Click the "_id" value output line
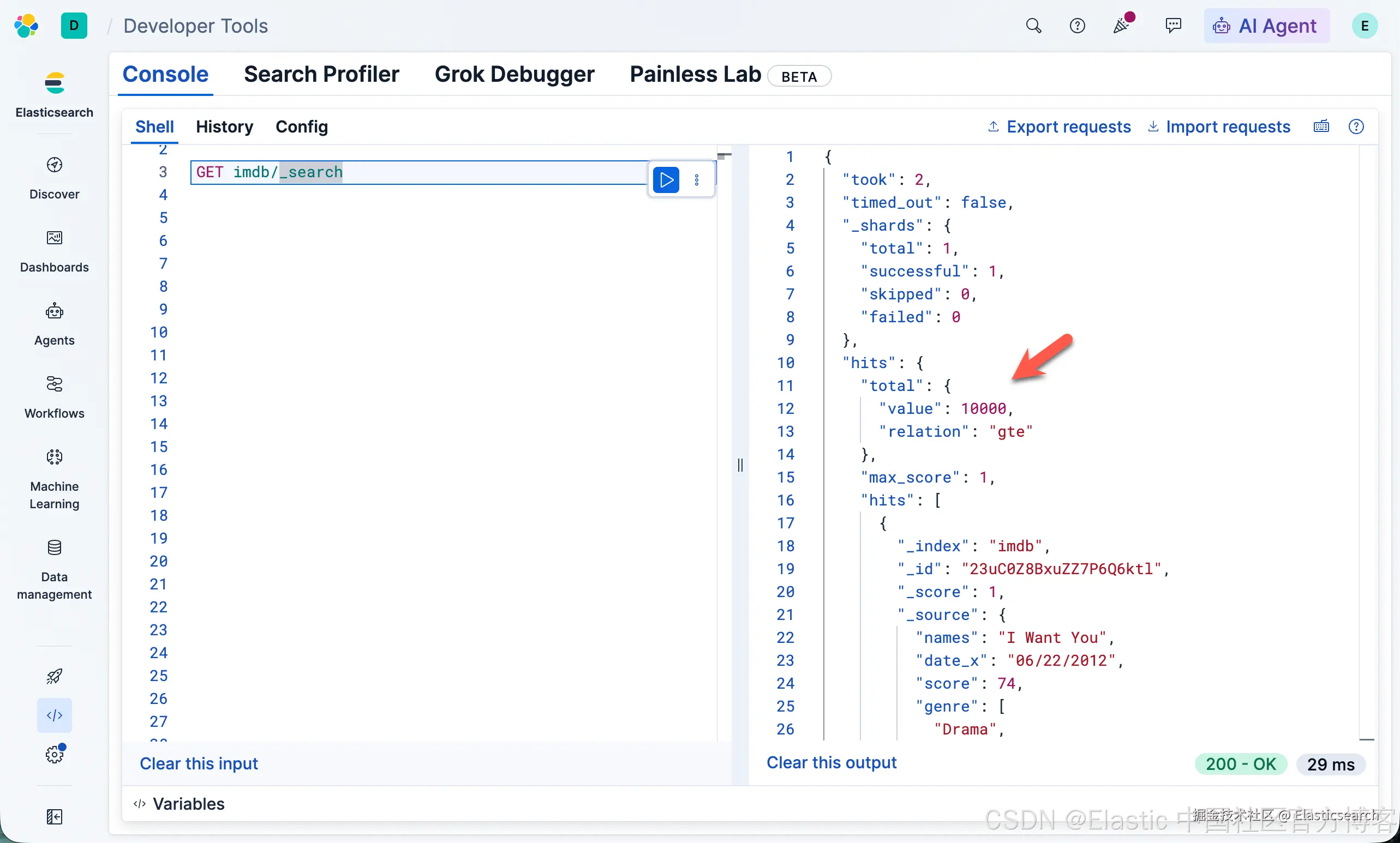1400x843 pixels. [x=1033, y=569]
